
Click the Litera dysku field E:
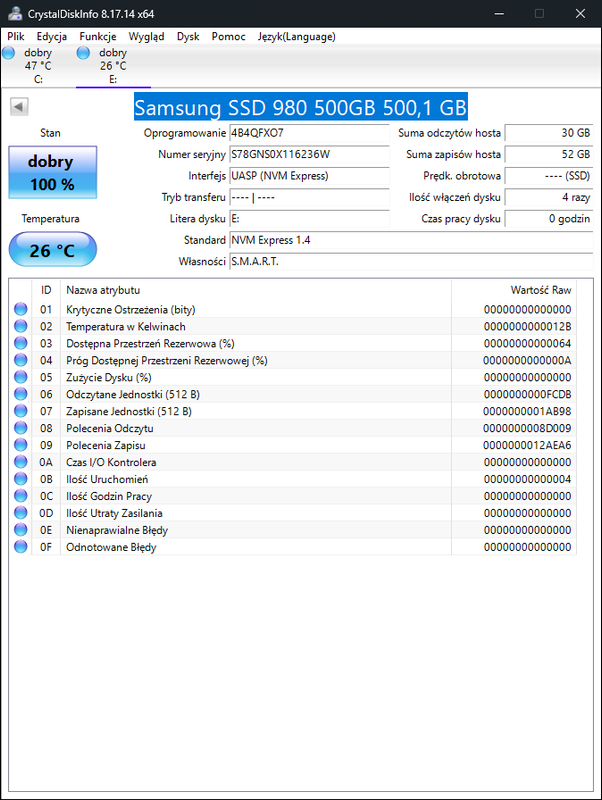(309, 219)
